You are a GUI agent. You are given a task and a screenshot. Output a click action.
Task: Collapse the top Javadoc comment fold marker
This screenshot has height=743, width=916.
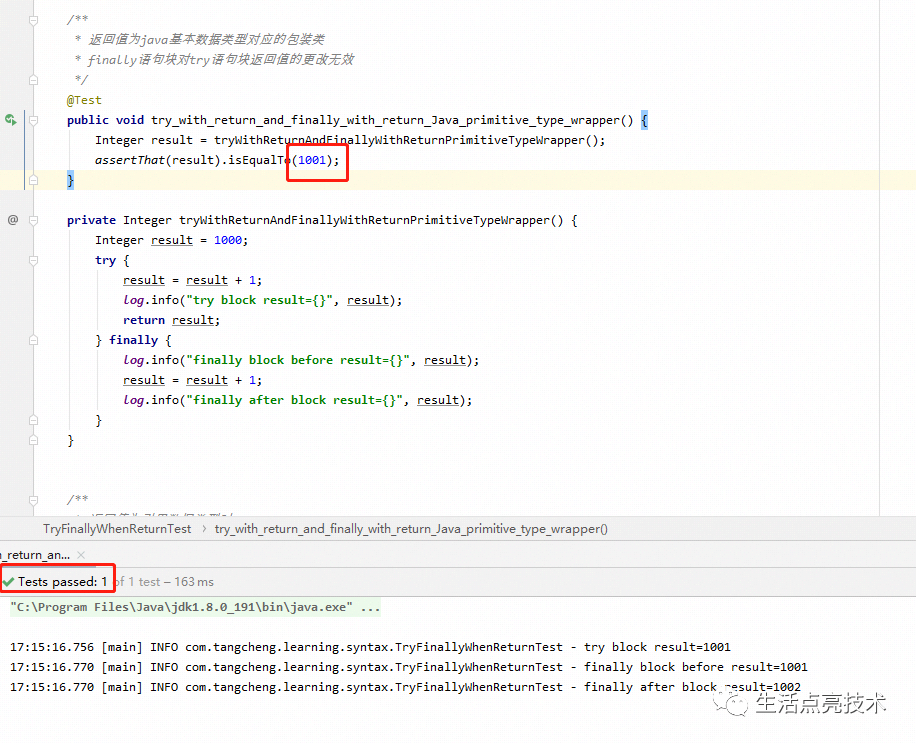[33, 20]
